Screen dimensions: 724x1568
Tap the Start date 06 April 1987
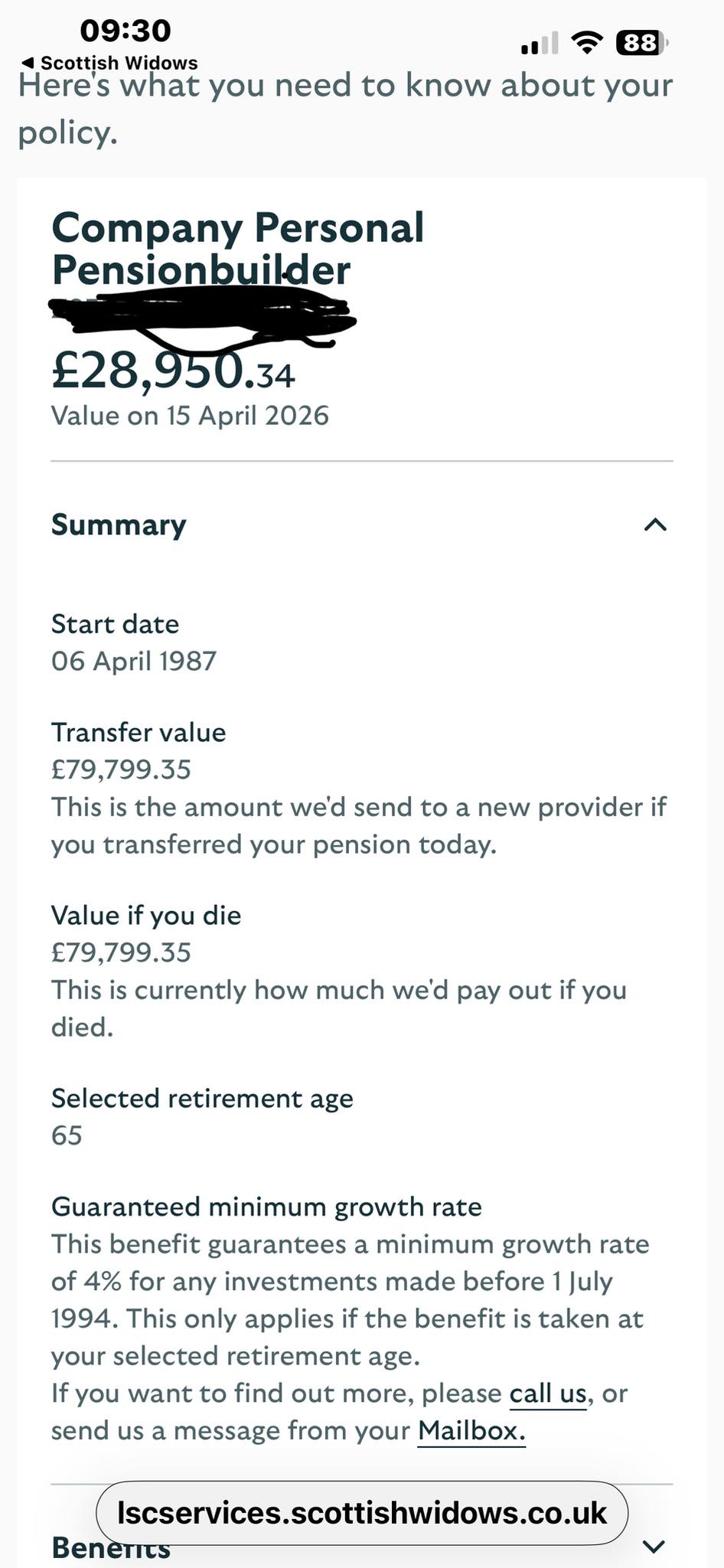pos(134,661)
